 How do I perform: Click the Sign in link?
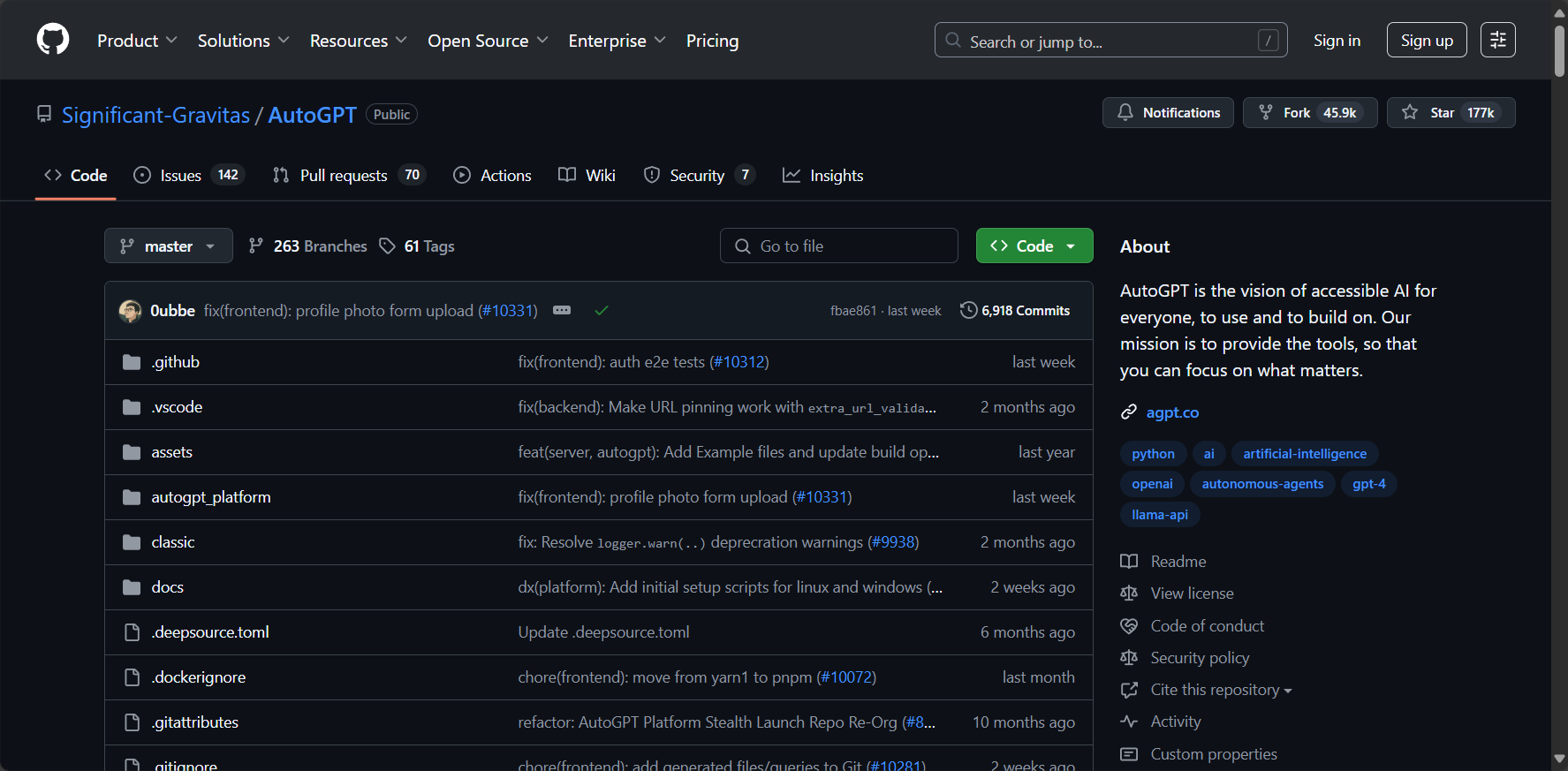[1337, 41]
